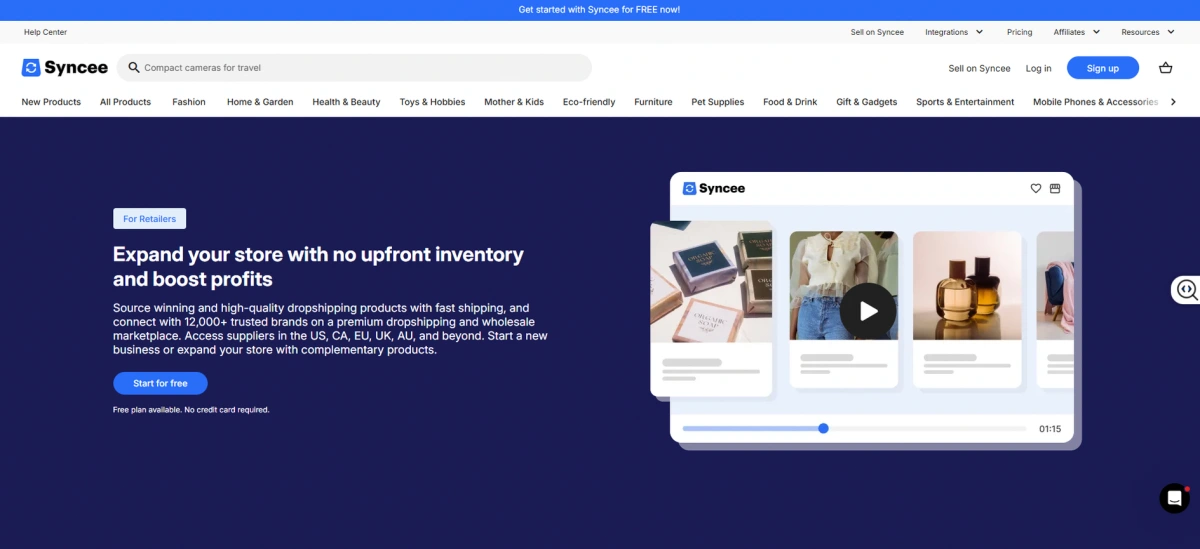Click the Syncee logo inside the video preview
This screenshot has height=549, width=1200.
click(x=713, y=188)
